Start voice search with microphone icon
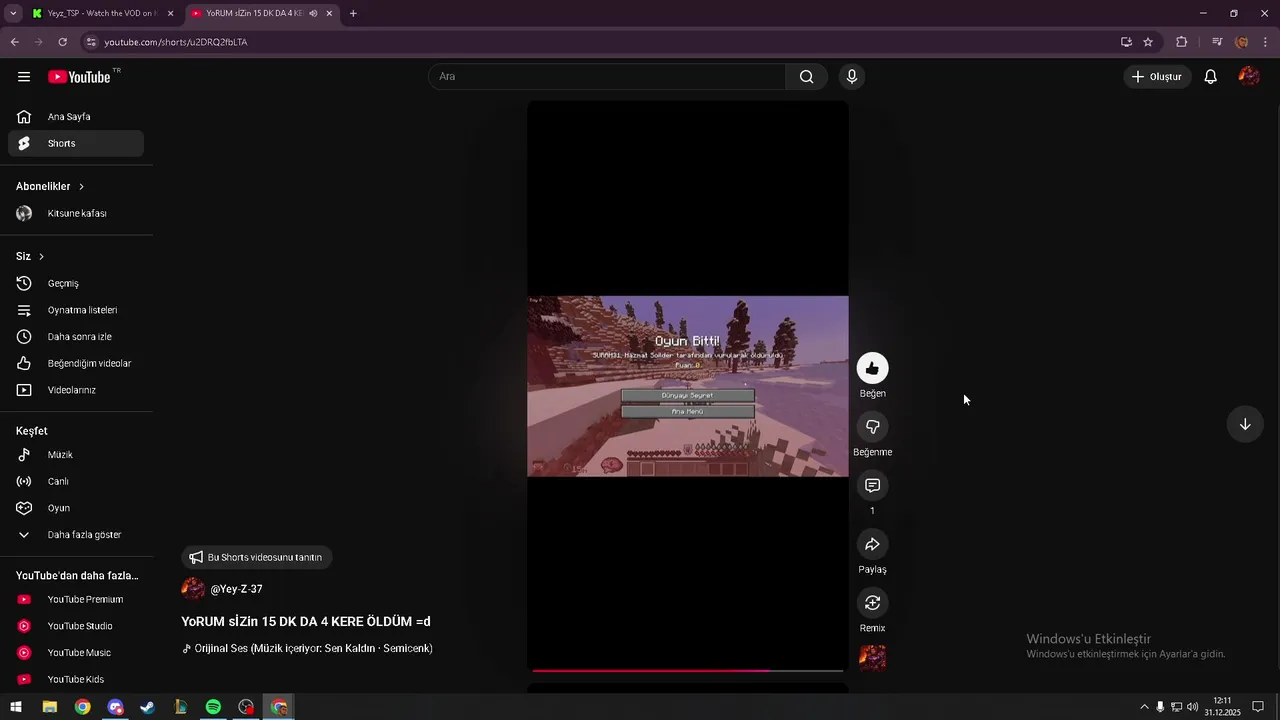Image resolution: width=1280 pixels, height=720 pixels. tap(852, 77)
